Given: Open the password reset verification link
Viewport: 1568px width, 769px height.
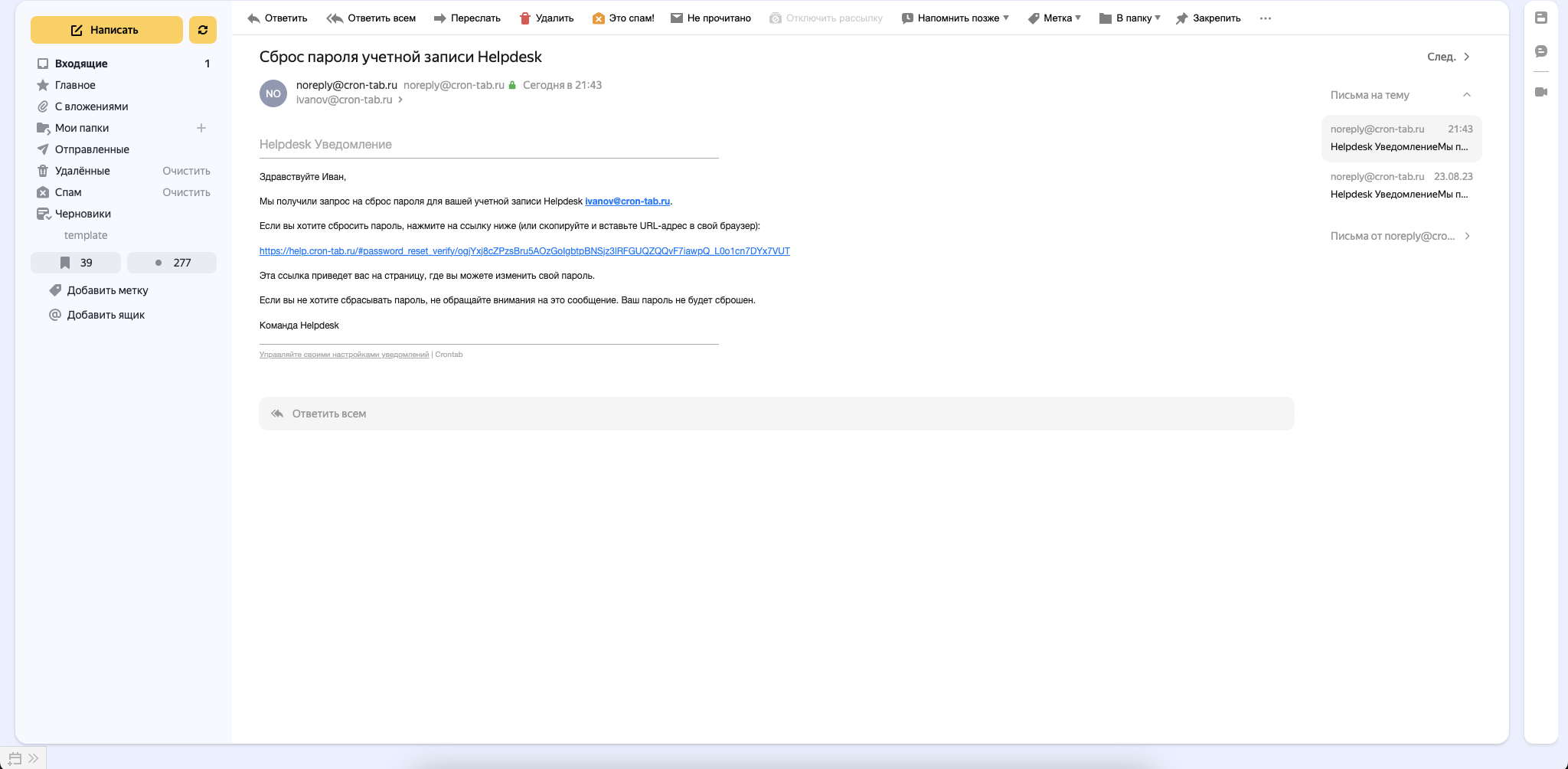Looking at the screenshot, I should click(x=524, y=251).
